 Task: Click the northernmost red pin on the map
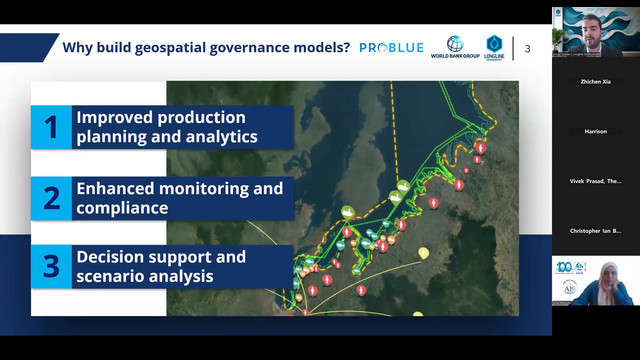click(481, 148)
